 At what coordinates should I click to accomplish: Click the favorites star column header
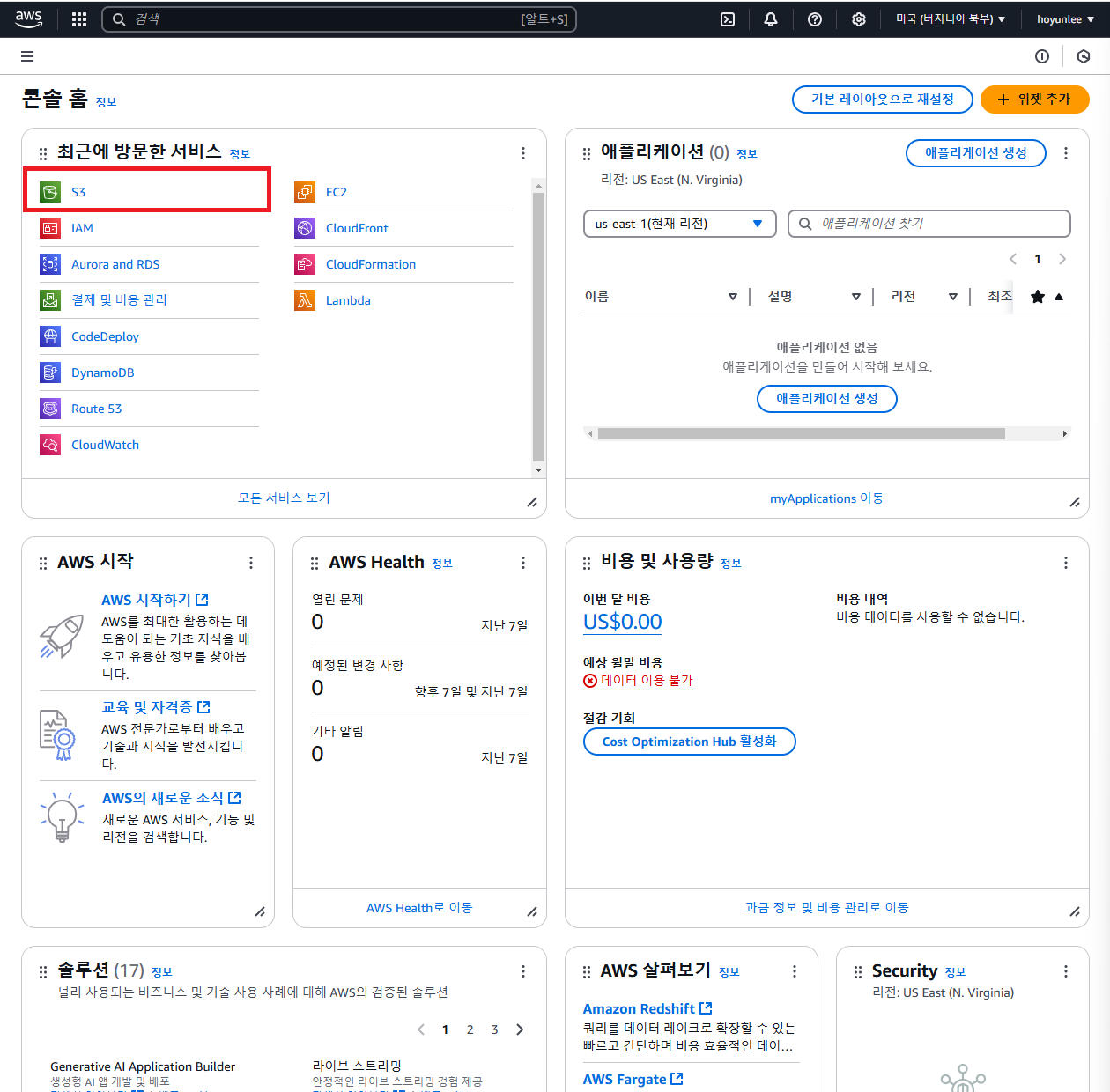tap(1038, 297)
